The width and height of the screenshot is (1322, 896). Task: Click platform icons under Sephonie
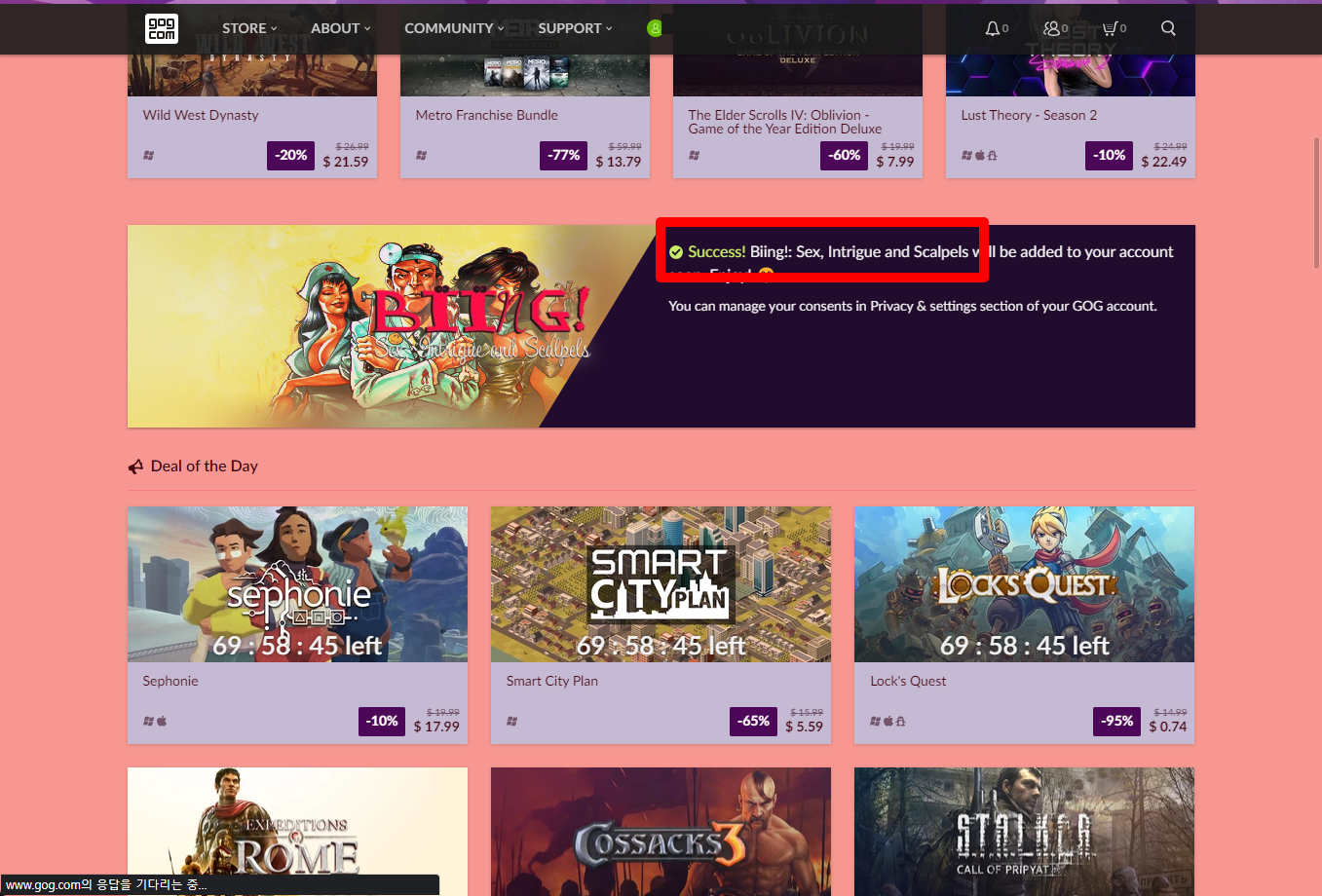[x=155, y=721]
